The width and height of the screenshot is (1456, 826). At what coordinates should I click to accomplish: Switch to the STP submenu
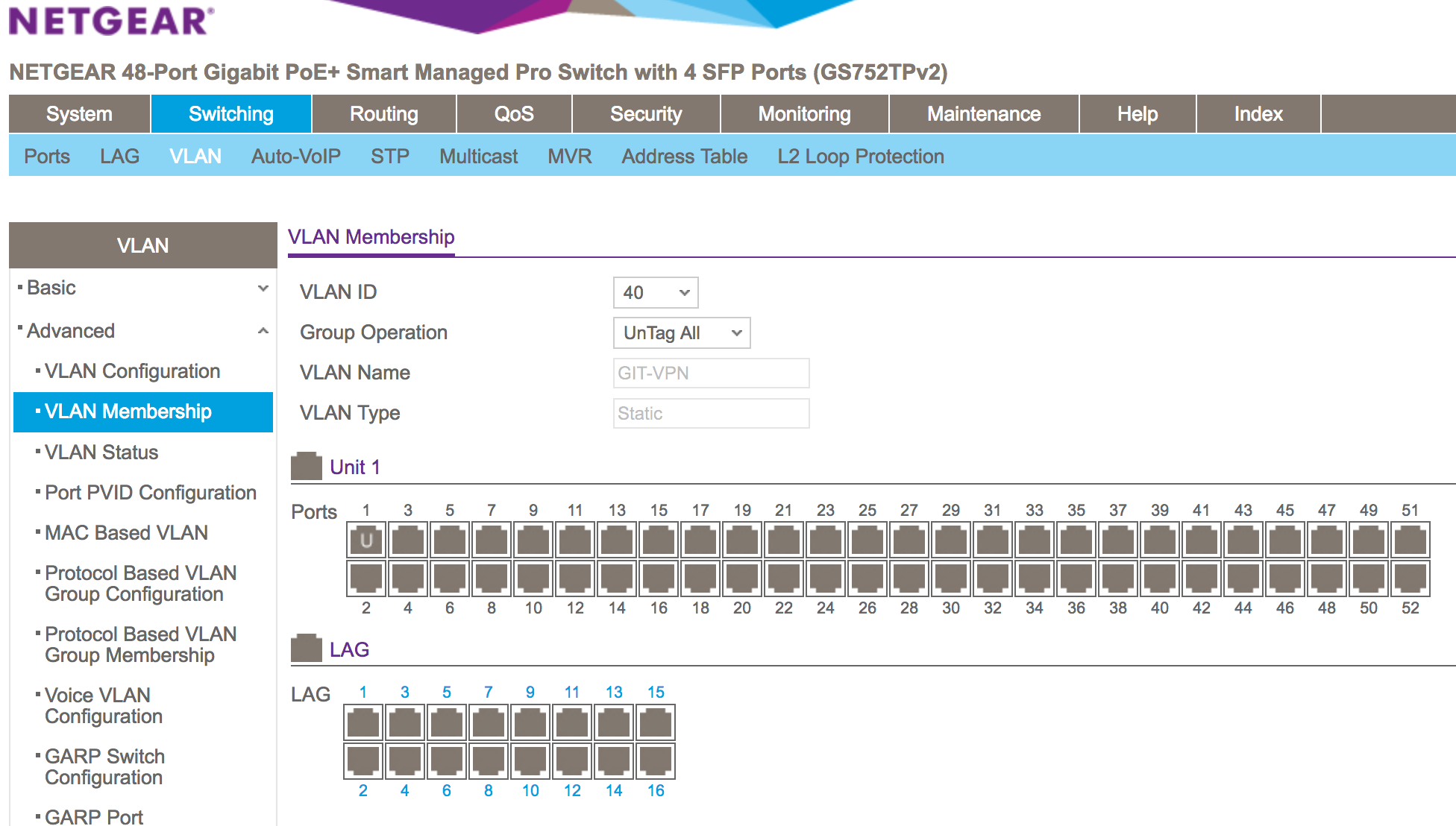[x=389, y=157]
